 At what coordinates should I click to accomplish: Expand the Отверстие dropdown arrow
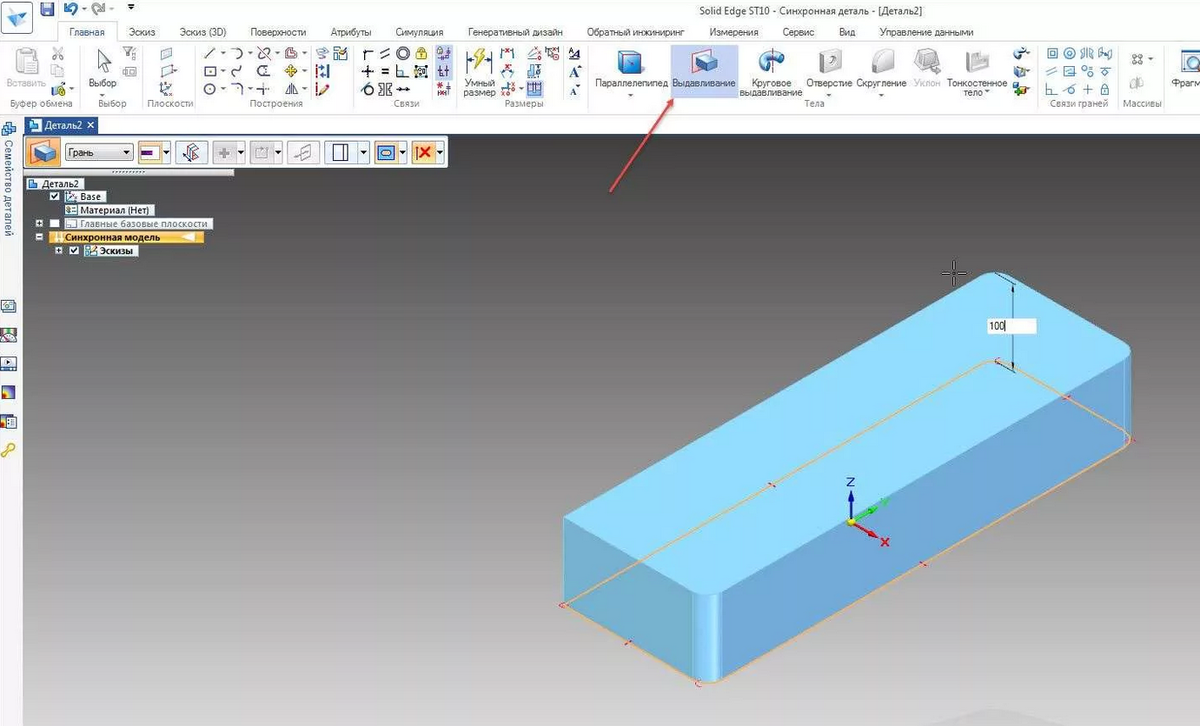(829, 94)
